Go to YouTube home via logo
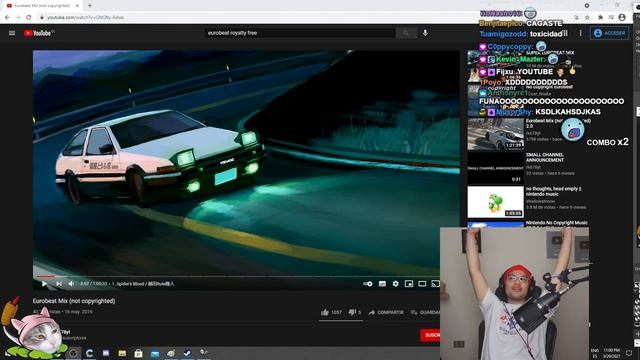 coord(38,33)
